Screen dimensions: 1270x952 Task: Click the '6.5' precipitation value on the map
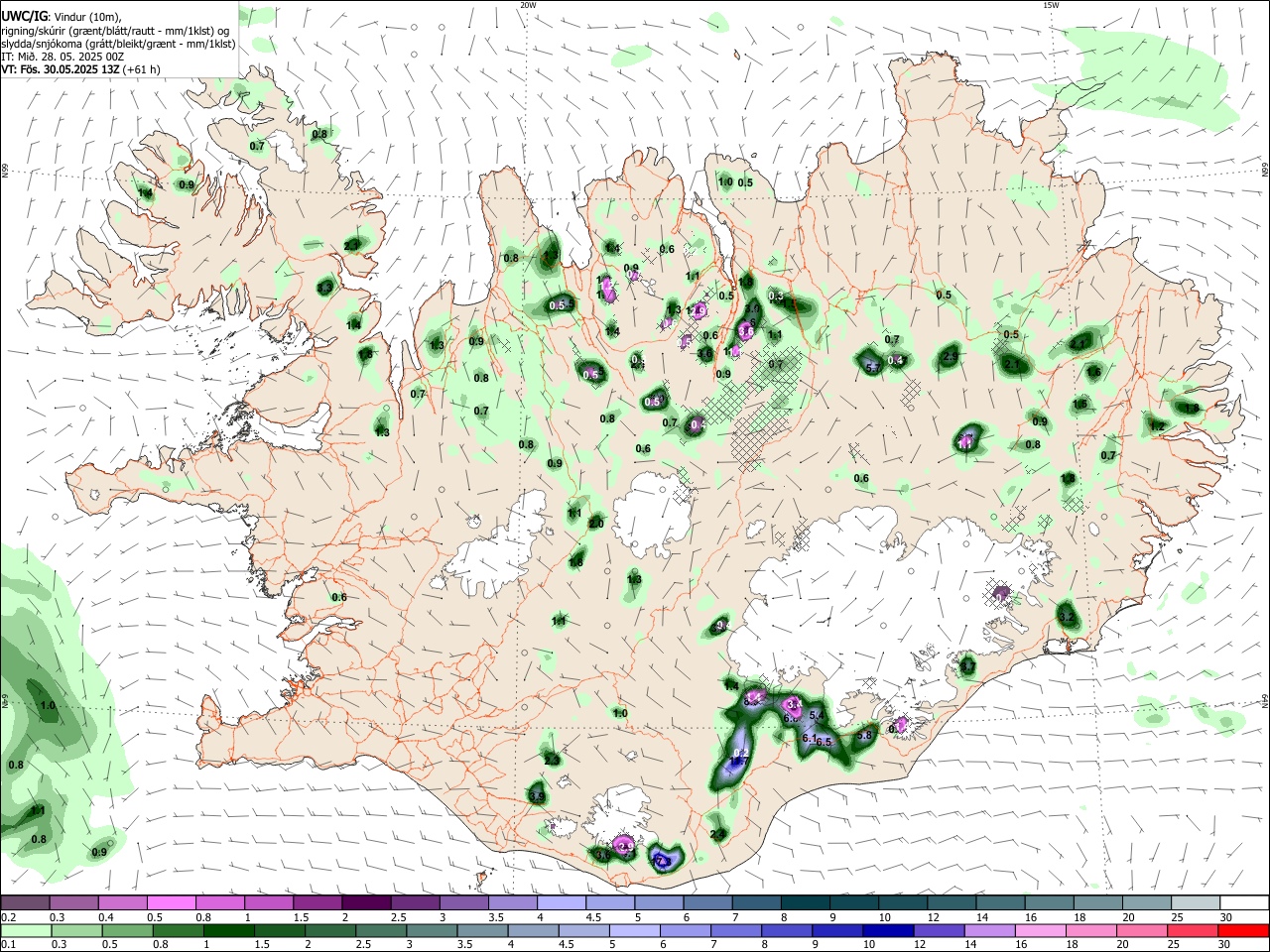[x=824, y=742]
